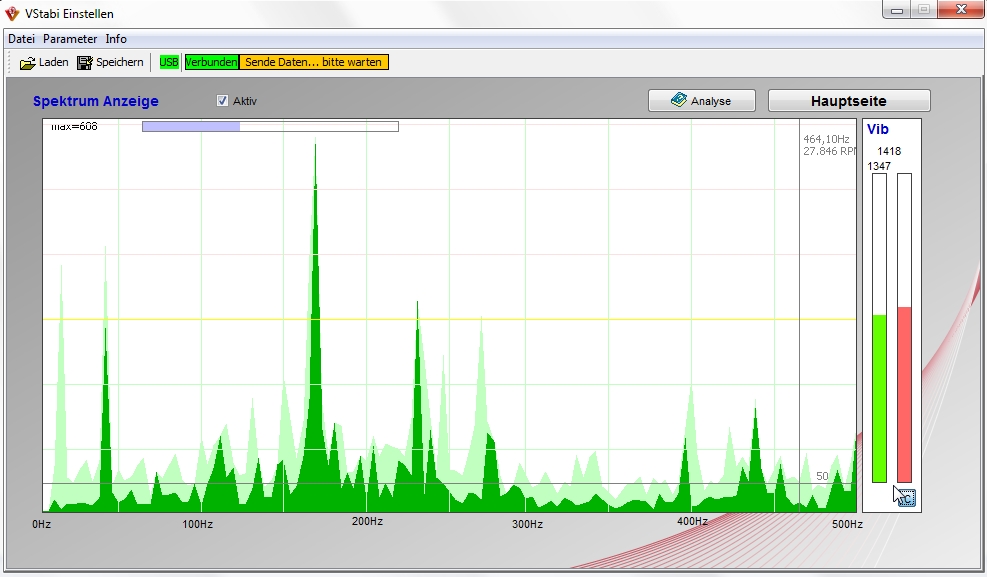
Task: Click the Laden open-folder icon
Action: coord(27,63)
